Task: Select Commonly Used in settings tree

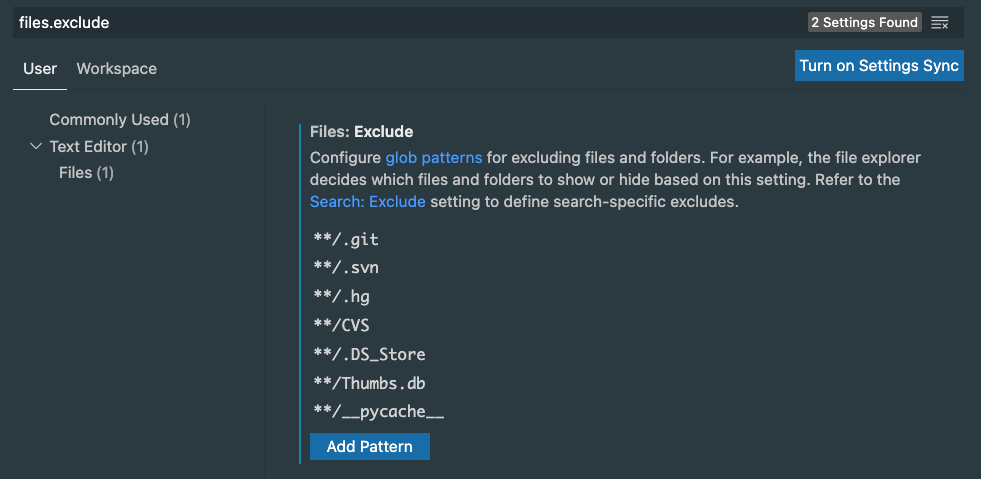Action: coord(120,120)
